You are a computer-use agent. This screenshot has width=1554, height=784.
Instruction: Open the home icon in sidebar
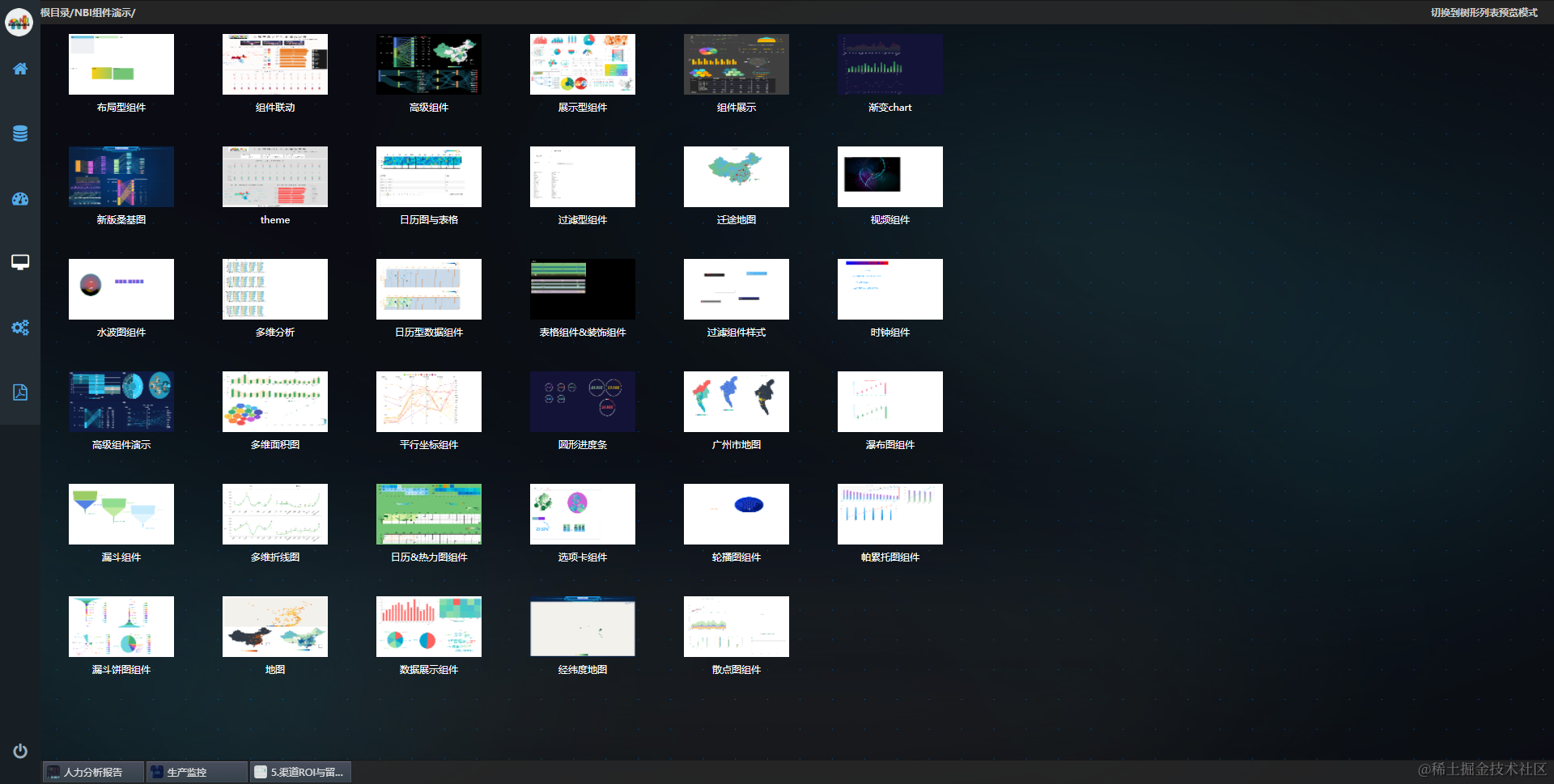click(20, 69)
